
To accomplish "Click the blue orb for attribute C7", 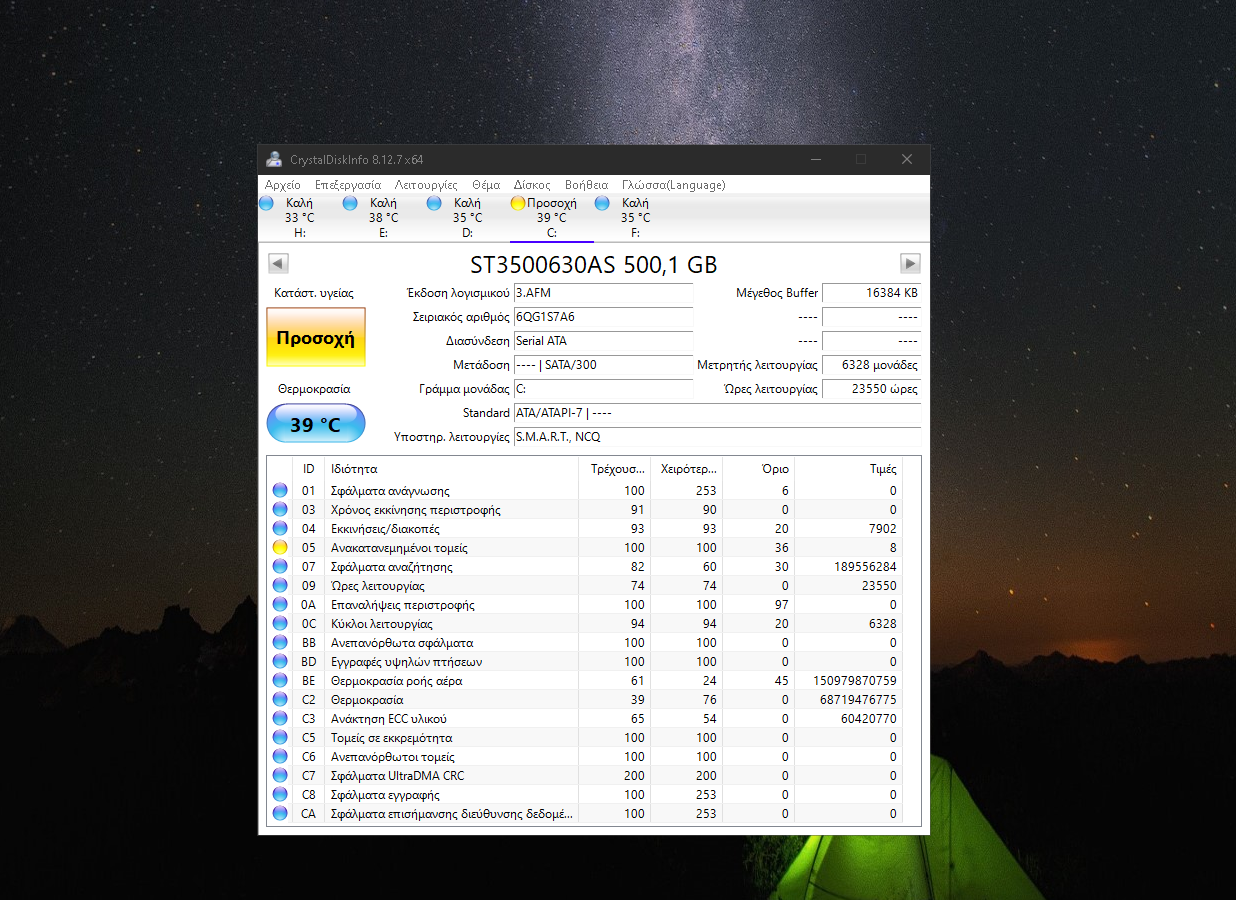I will tap(280, 775).
